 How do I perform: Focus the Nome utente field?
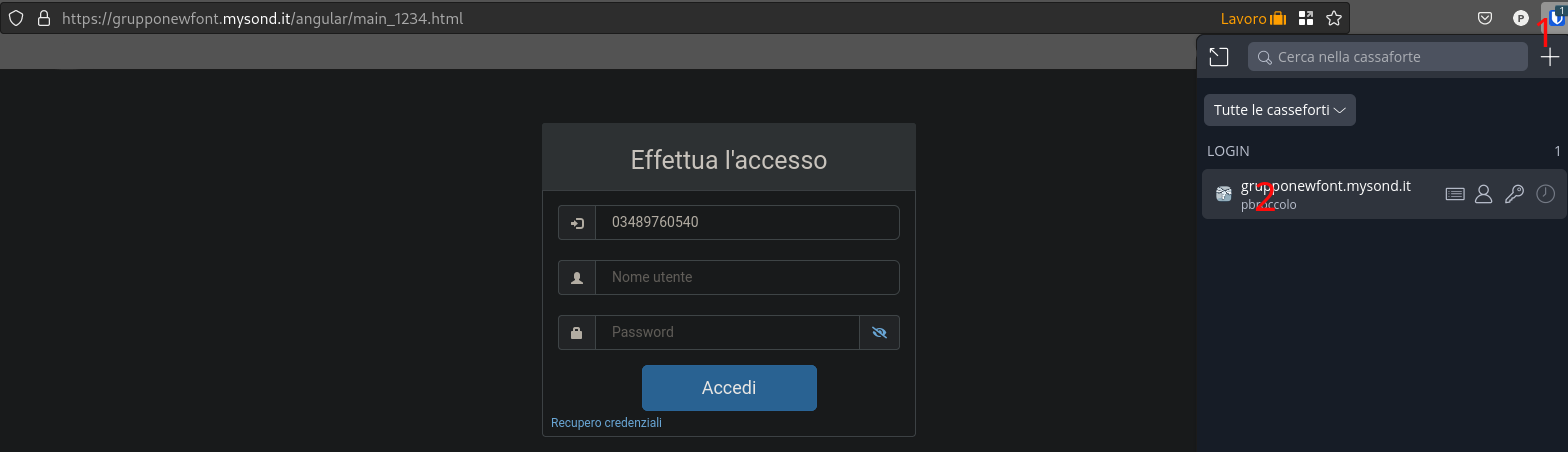point(746,277)
